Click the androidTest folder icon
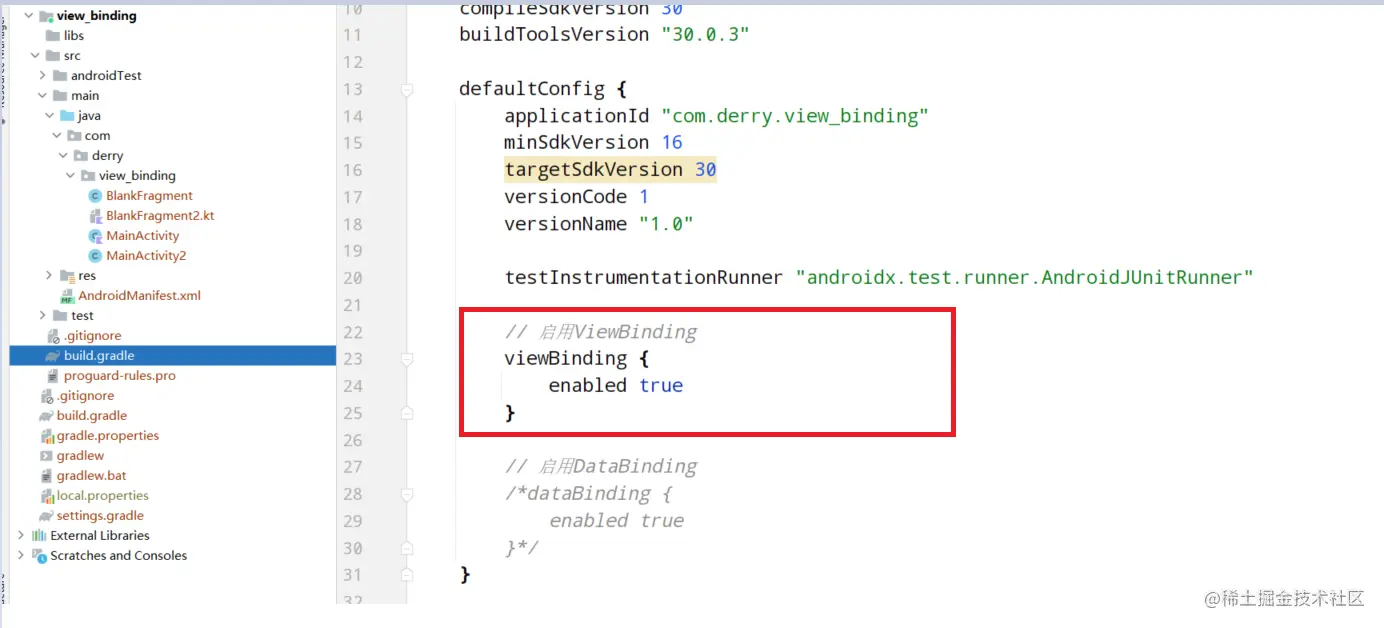 (x=60, y=76)
